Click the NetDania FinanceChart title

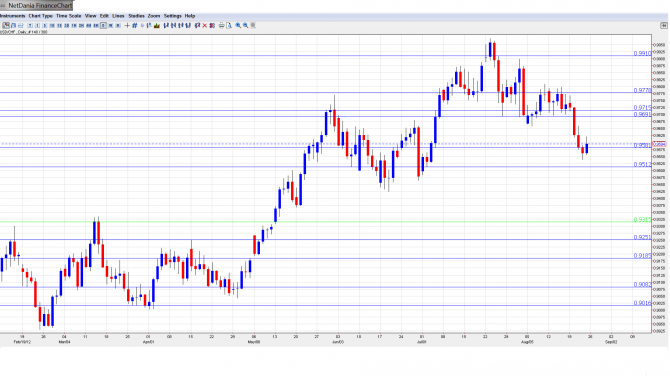point(40,6)
